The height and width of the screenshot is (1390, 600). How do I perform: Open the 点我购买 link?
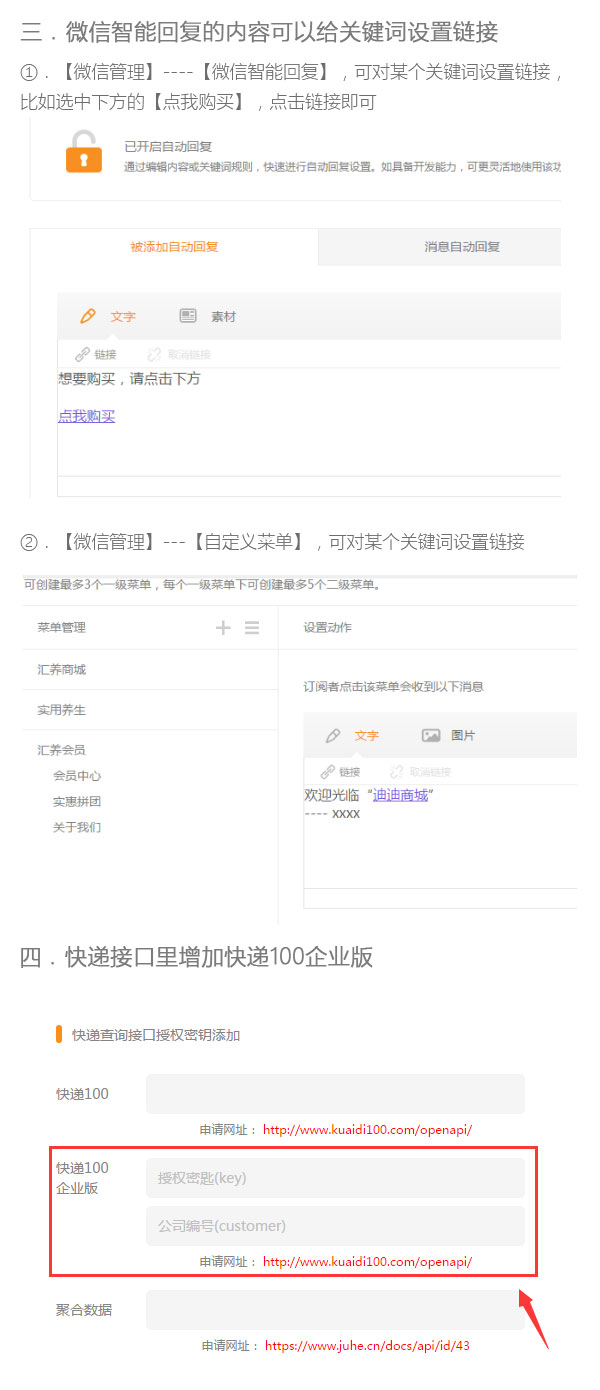click(x=87, y=416)
